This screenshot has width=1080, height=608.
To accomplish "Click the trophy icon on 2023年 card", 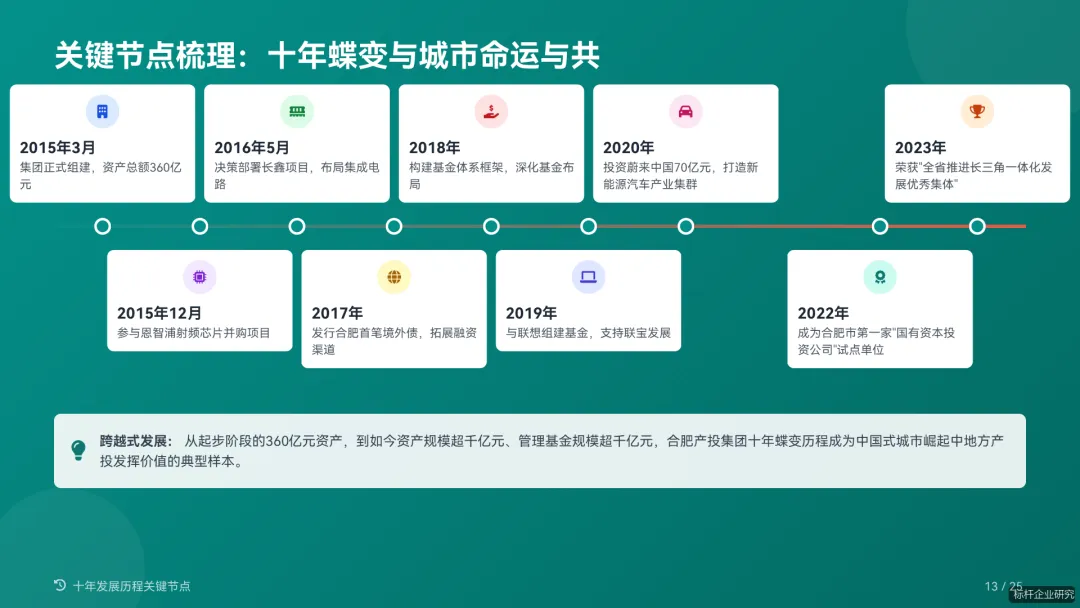I will (x=977, y=112).
